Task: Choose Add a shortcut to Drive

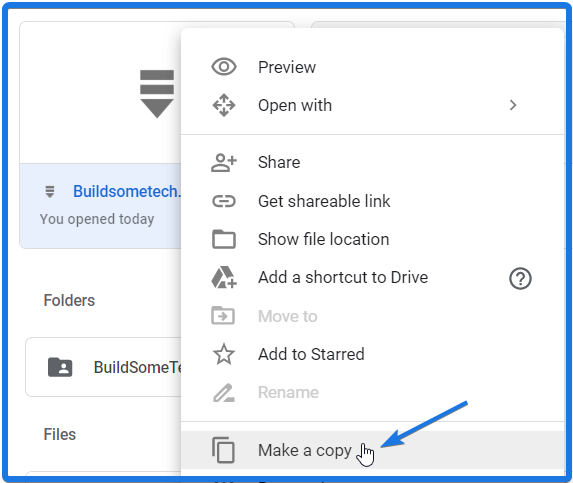Action: click(373, 278)
